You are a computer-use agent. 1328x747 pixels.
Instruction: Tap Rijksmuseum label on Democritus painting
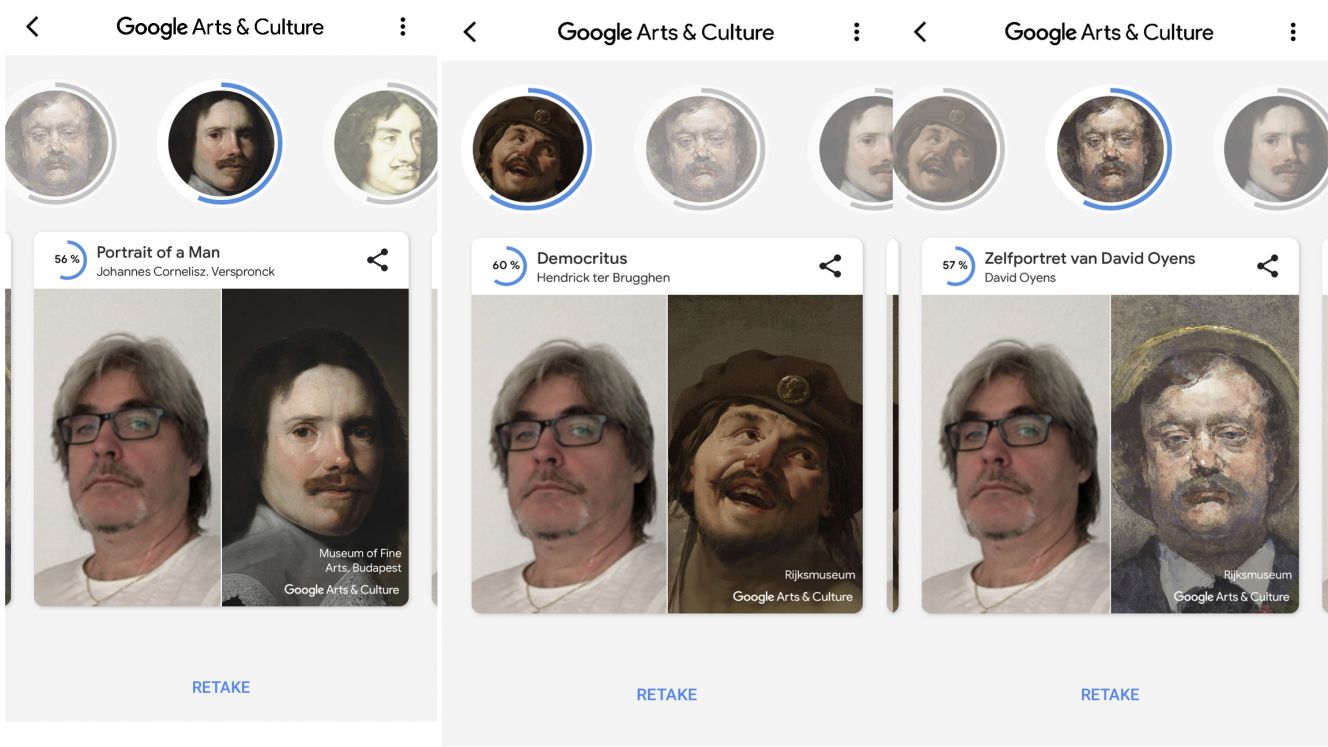(820, 575)
